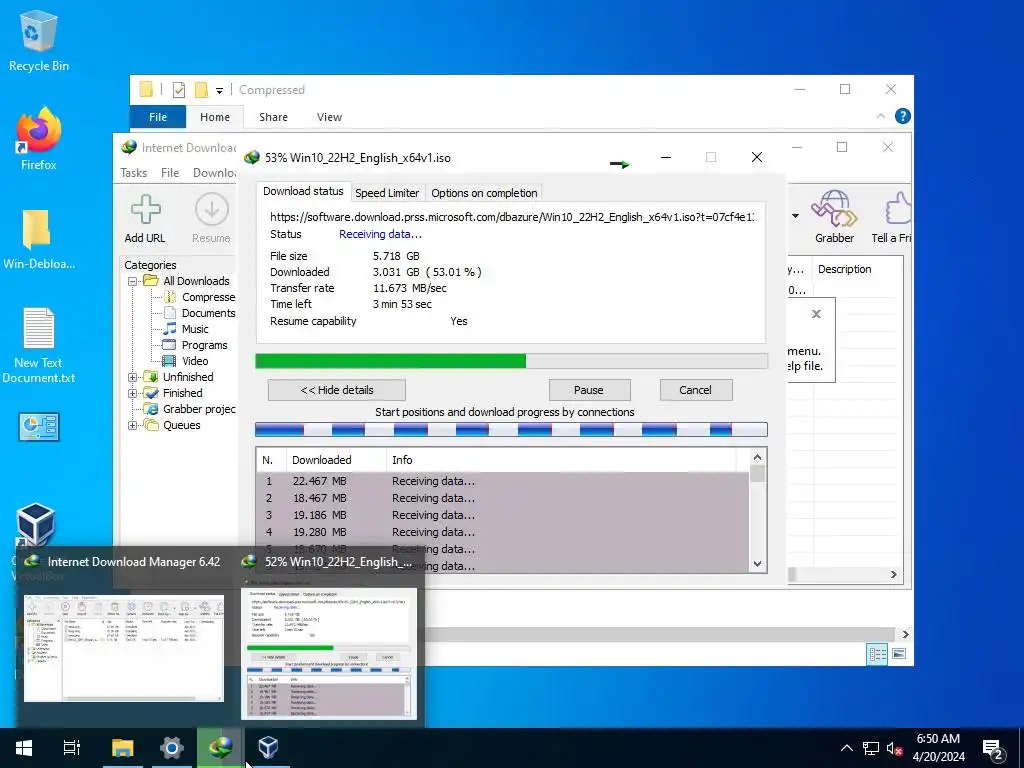Open the notification center icon

(x=993, y=748)
